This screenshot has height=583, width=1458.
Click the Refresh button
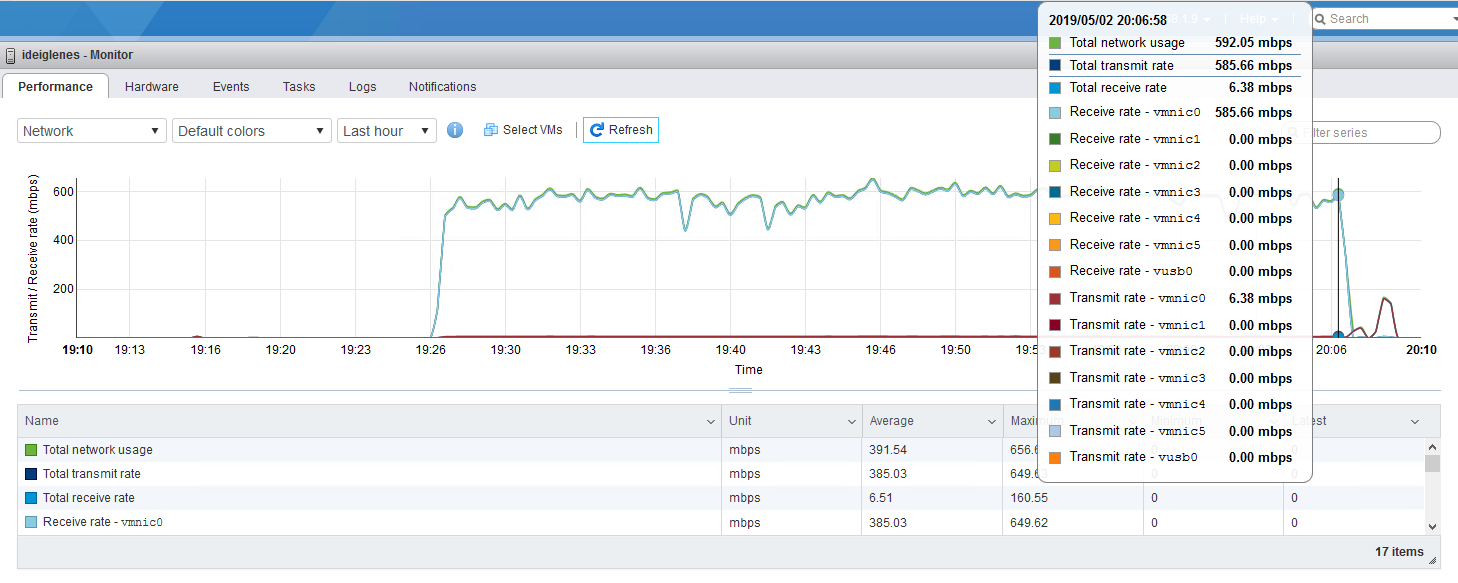[621, 130]
